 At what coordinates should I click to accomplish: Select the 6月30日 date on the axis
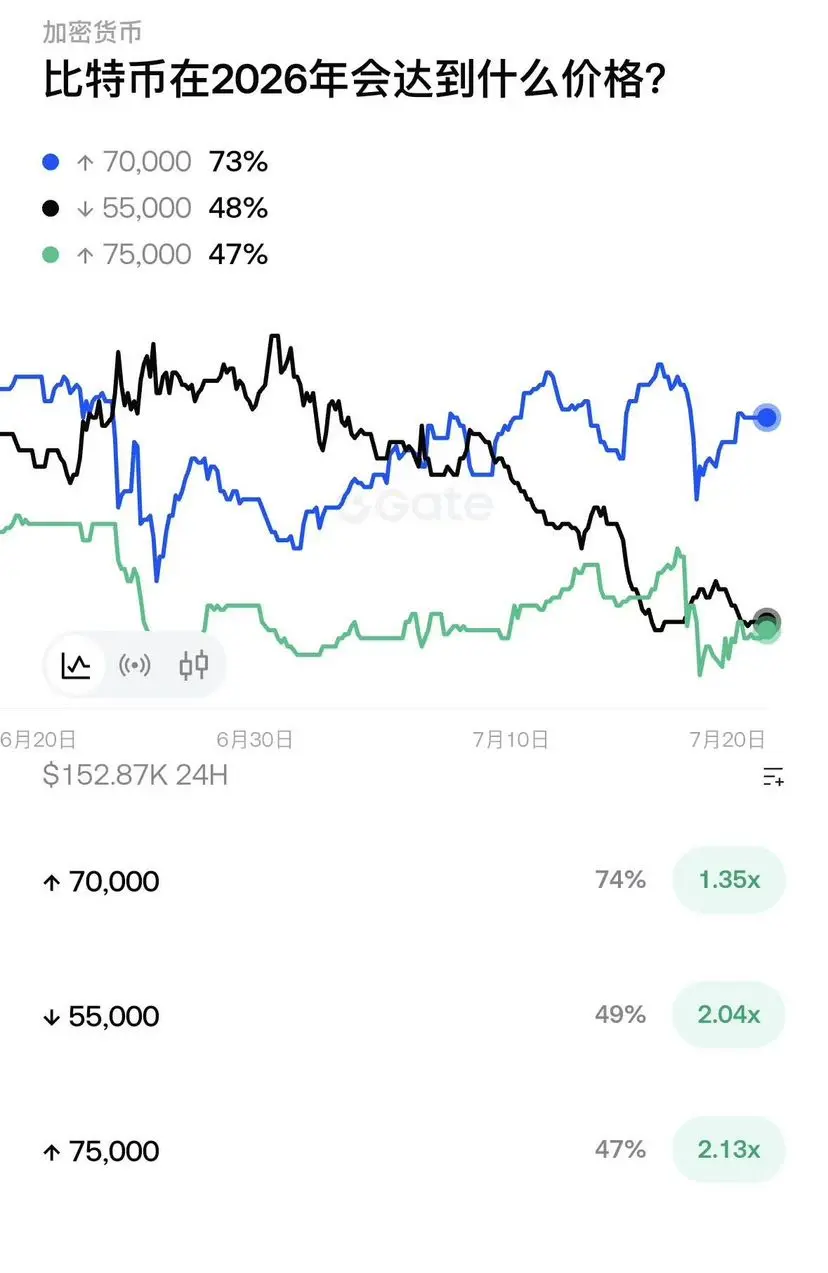(x=254, y=740)
